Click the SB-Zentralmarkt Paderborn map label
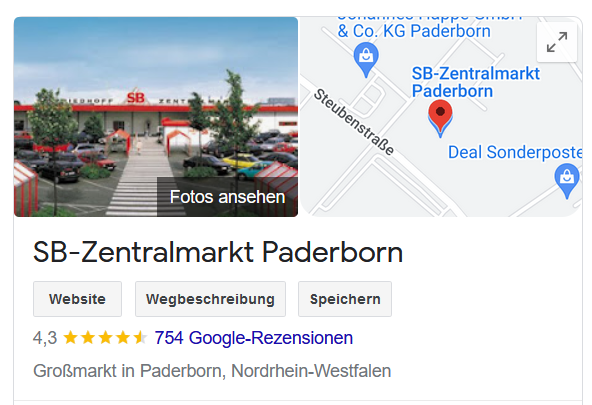This screenshot has width=592, height=405. pyautogui.click(x=475, y=82)
